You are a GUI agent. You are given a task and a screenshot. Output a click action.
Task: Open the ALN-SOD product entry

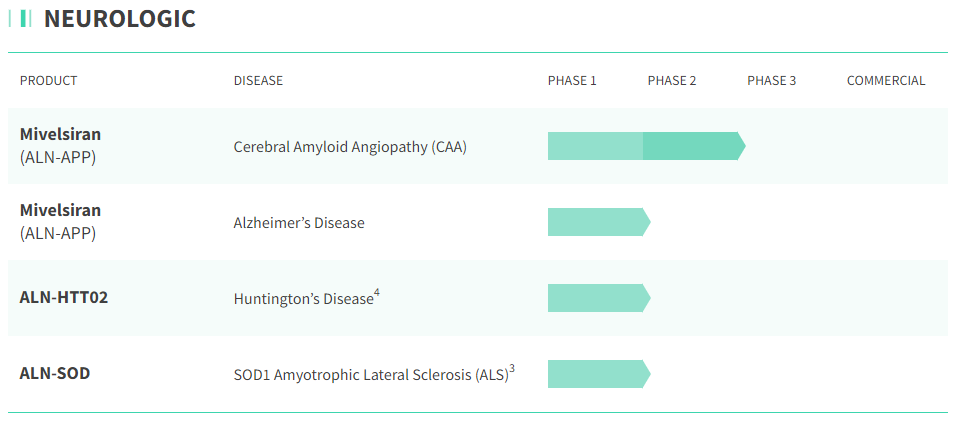(56, 373)
